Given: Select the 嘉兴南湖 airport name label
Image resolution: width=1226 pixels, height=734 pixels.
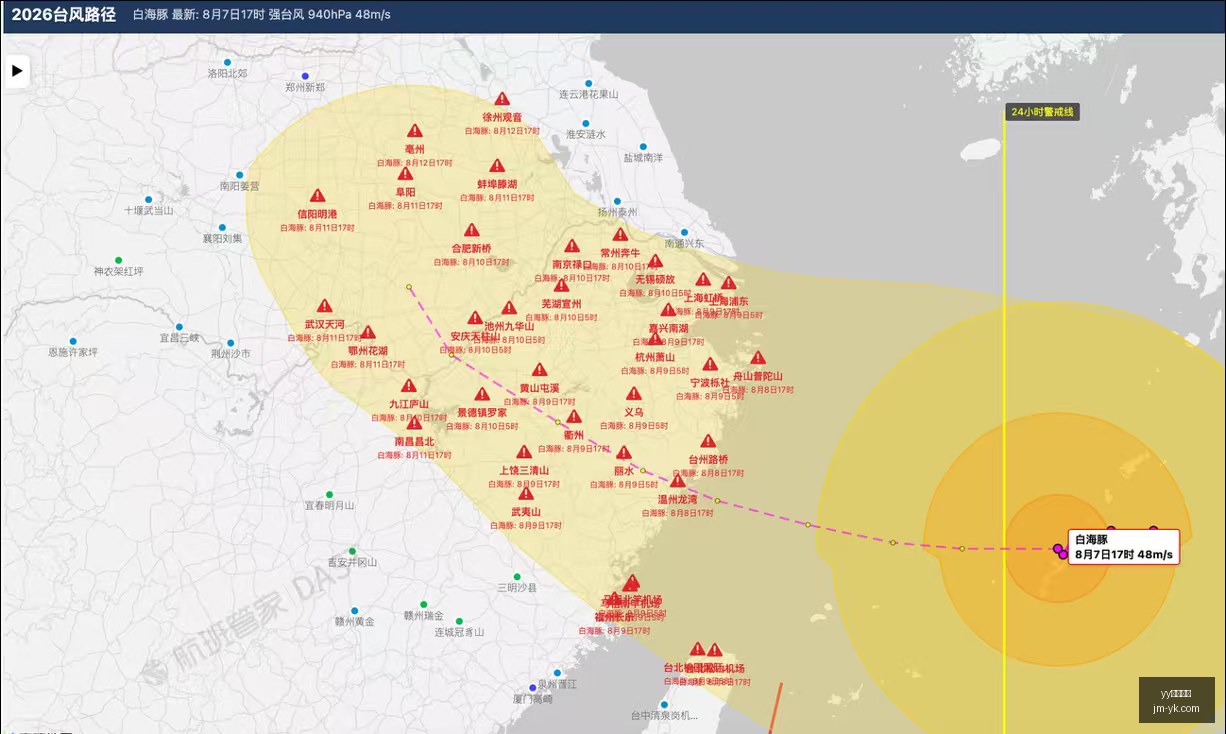Looking at the screenshot, I should (668, 328).
